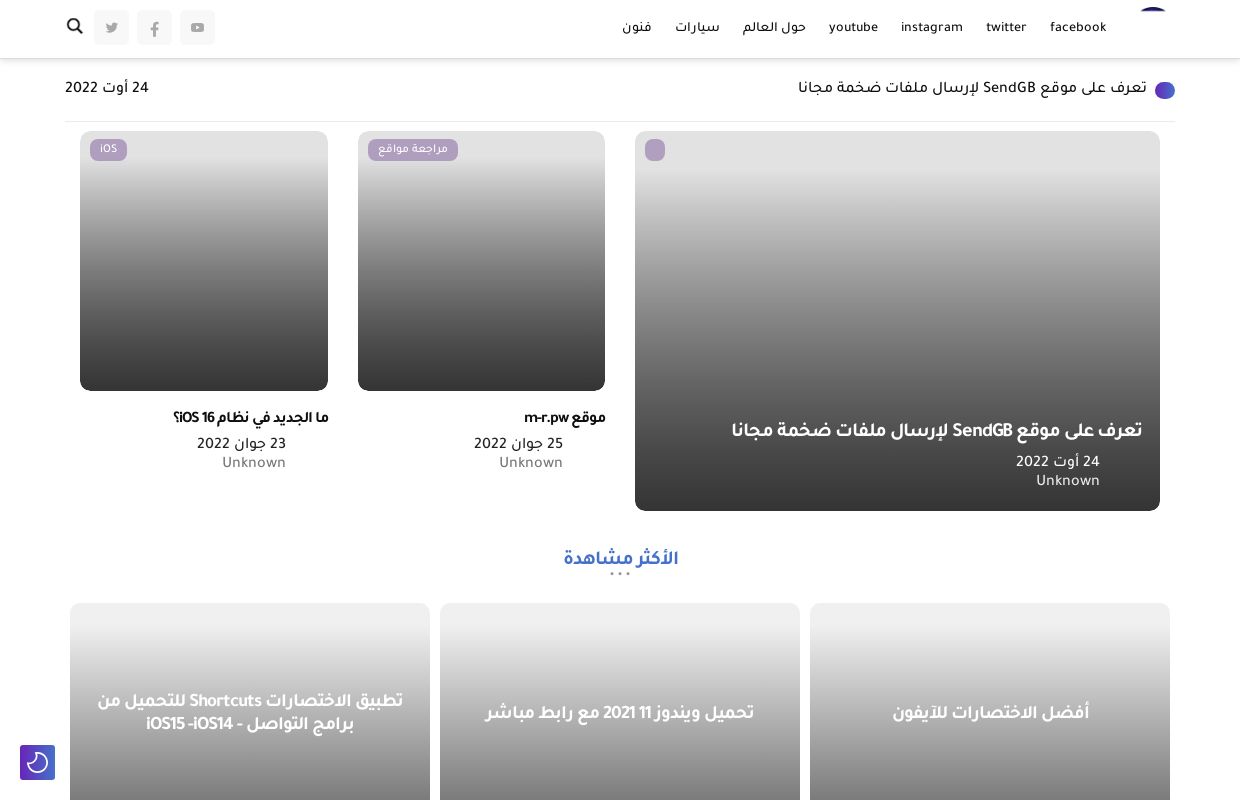Open حول العالم menu item

tap(774, 28)
